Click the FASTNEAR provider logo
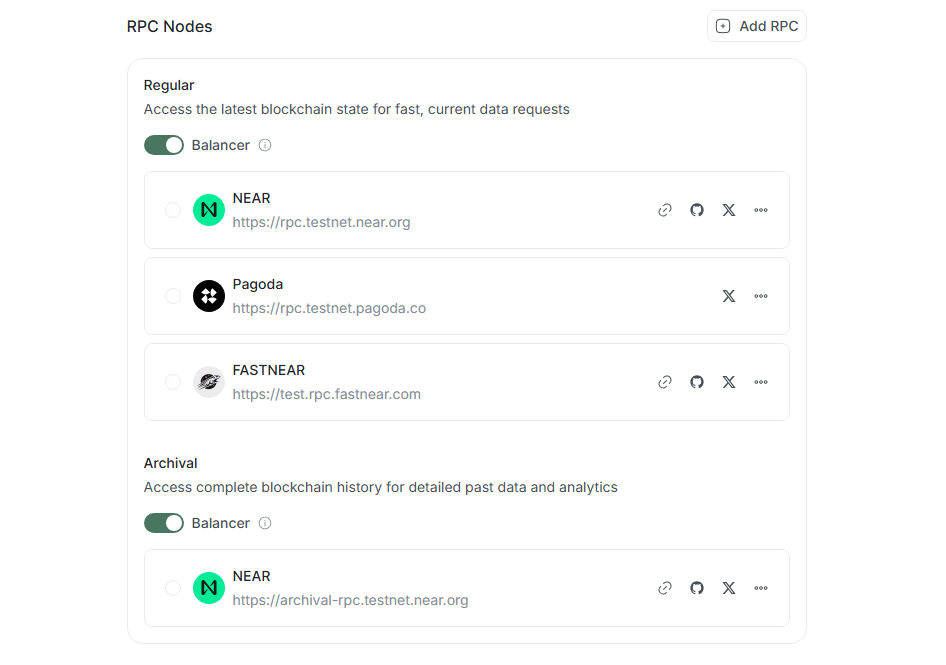The height and width of the screenshot is (665, 946). (x=209, y=382)
